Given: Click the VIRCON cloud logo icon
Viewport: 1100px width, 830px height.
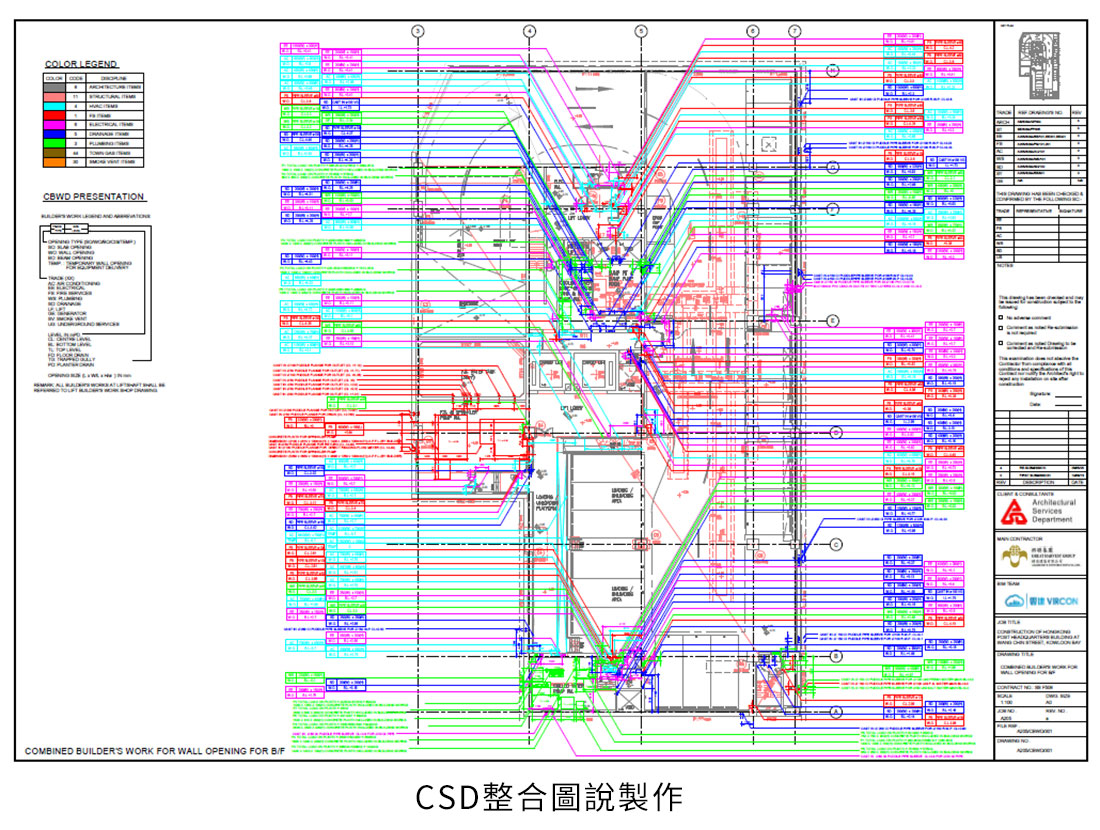Looking at the screenshot, I should [1014, 600].
